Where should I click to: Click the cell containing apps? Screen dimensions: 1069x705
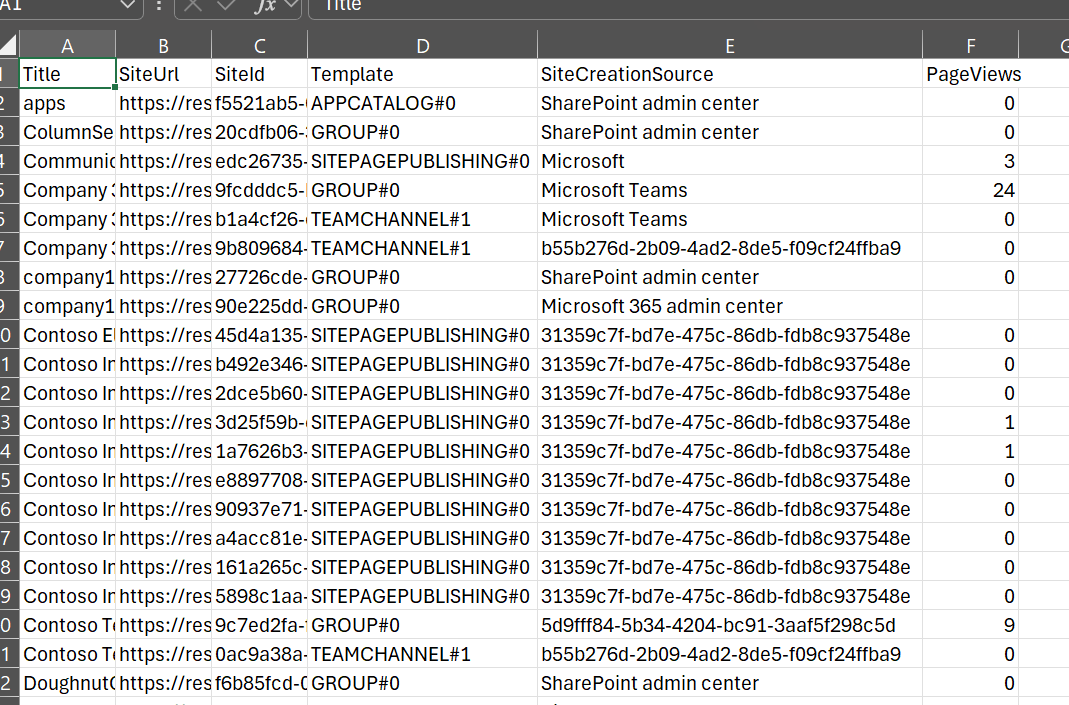point(67,103)
